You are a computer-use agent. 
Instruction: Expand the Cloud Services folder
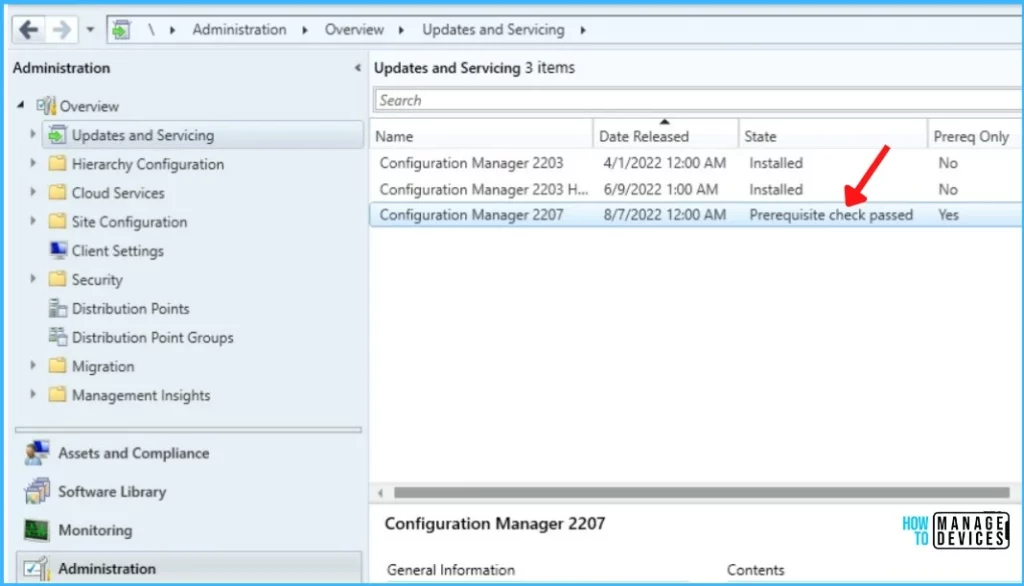pos(33,192)
